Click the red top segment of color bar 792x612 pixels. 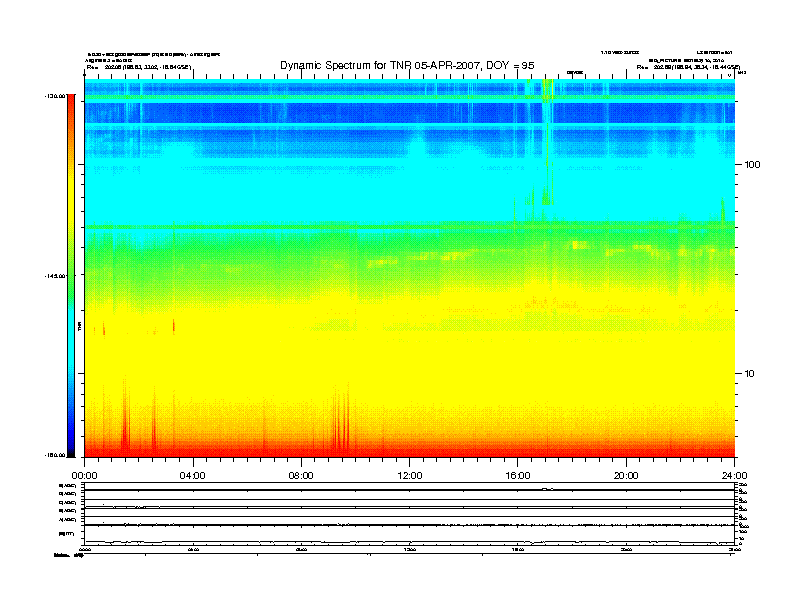pos(71,109)
